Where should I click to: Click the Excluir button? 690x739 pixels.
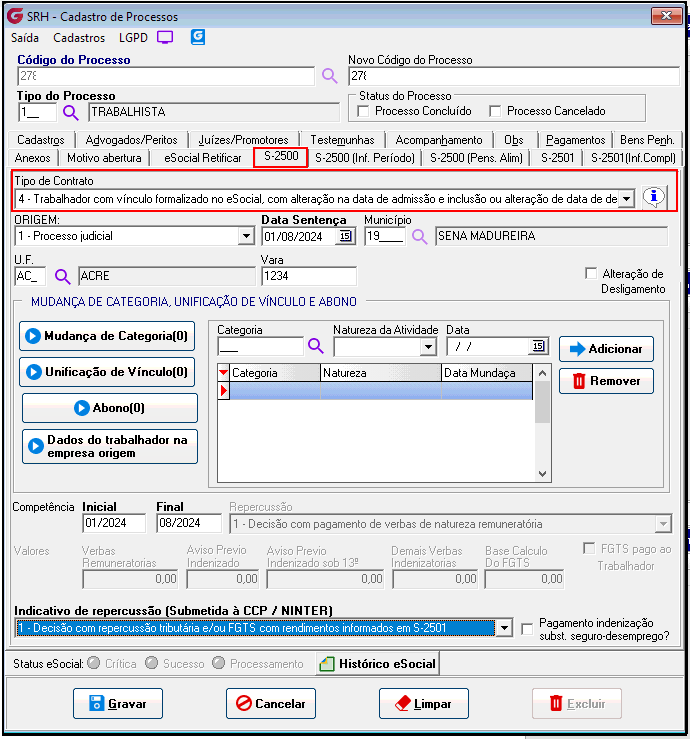coord(577,703)
